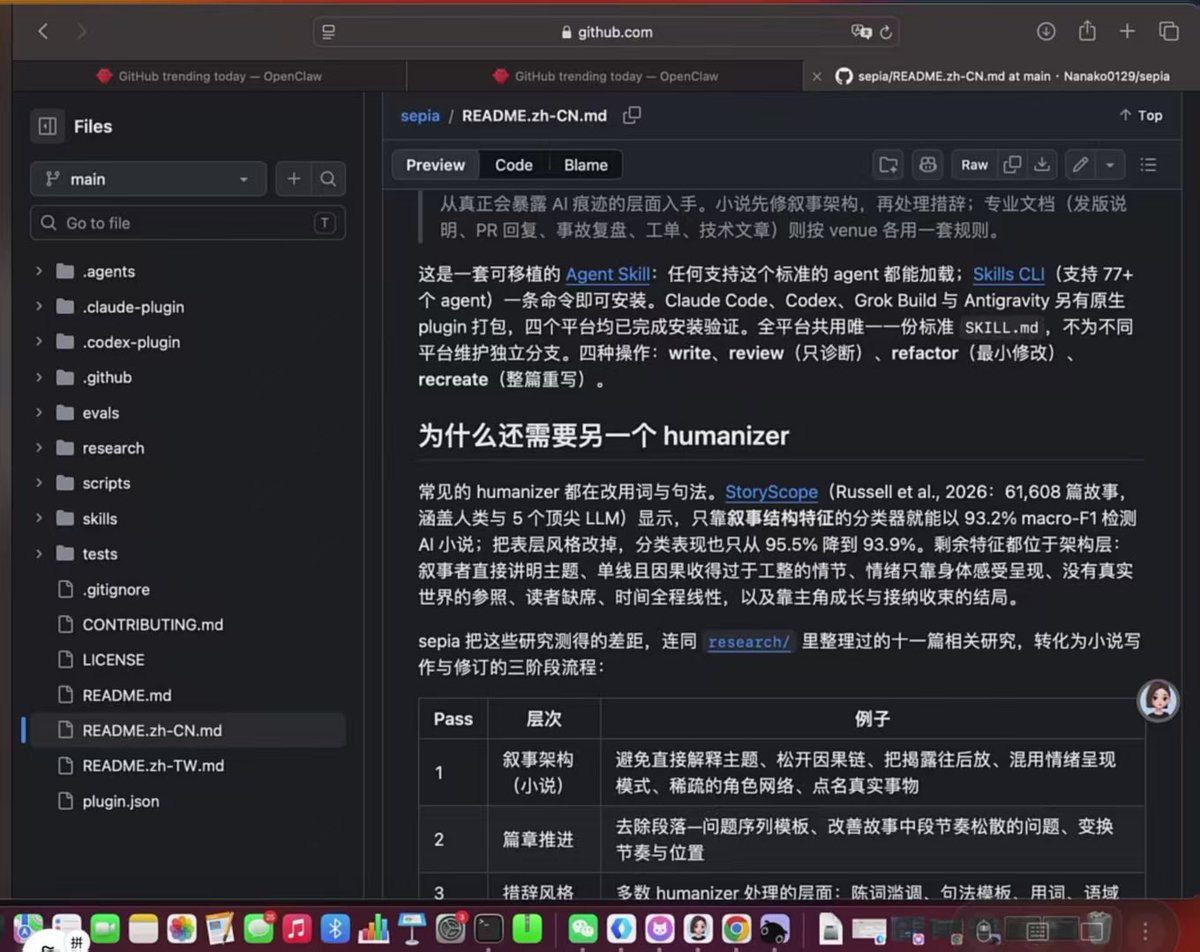Open Terminal from the Dock

coord(489,928)
